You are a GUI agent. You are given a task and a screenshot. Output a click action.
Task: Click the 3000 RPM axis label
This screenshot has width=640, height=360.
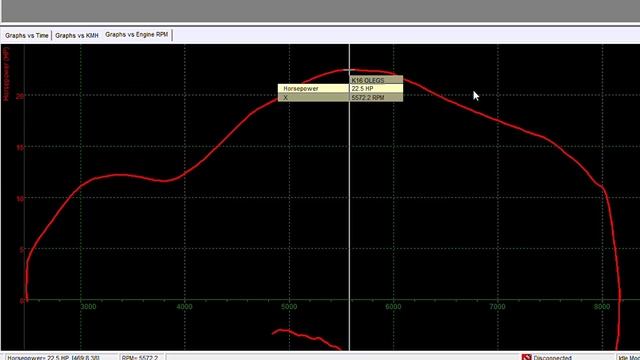pos(88,307)
